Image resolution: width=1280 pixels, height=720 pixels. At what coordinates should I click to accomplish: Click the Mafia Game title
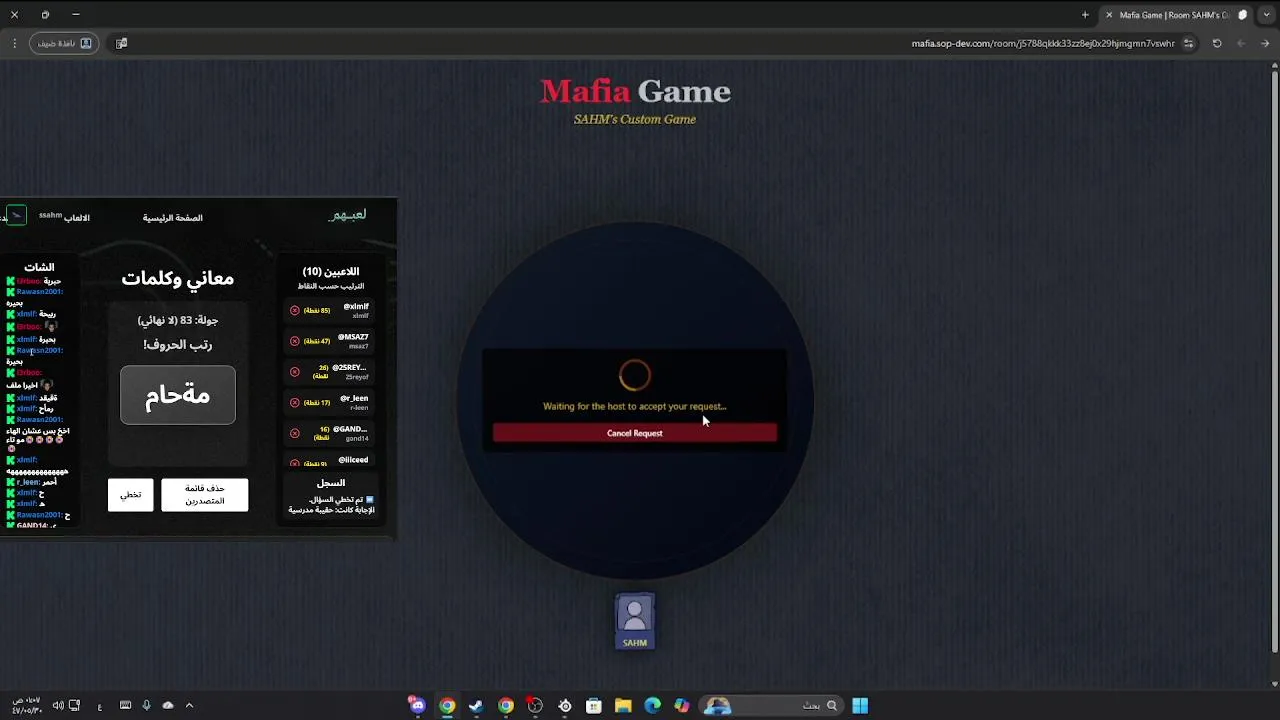point(635,92)
